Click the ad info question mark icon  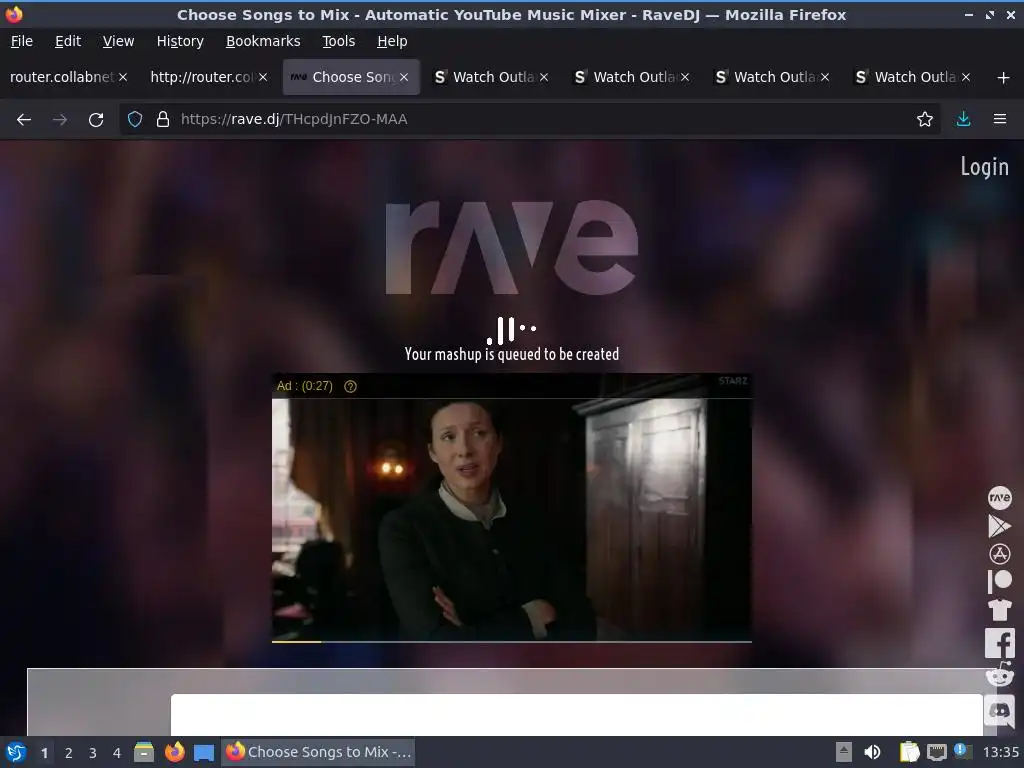click(x=350, y=387)
